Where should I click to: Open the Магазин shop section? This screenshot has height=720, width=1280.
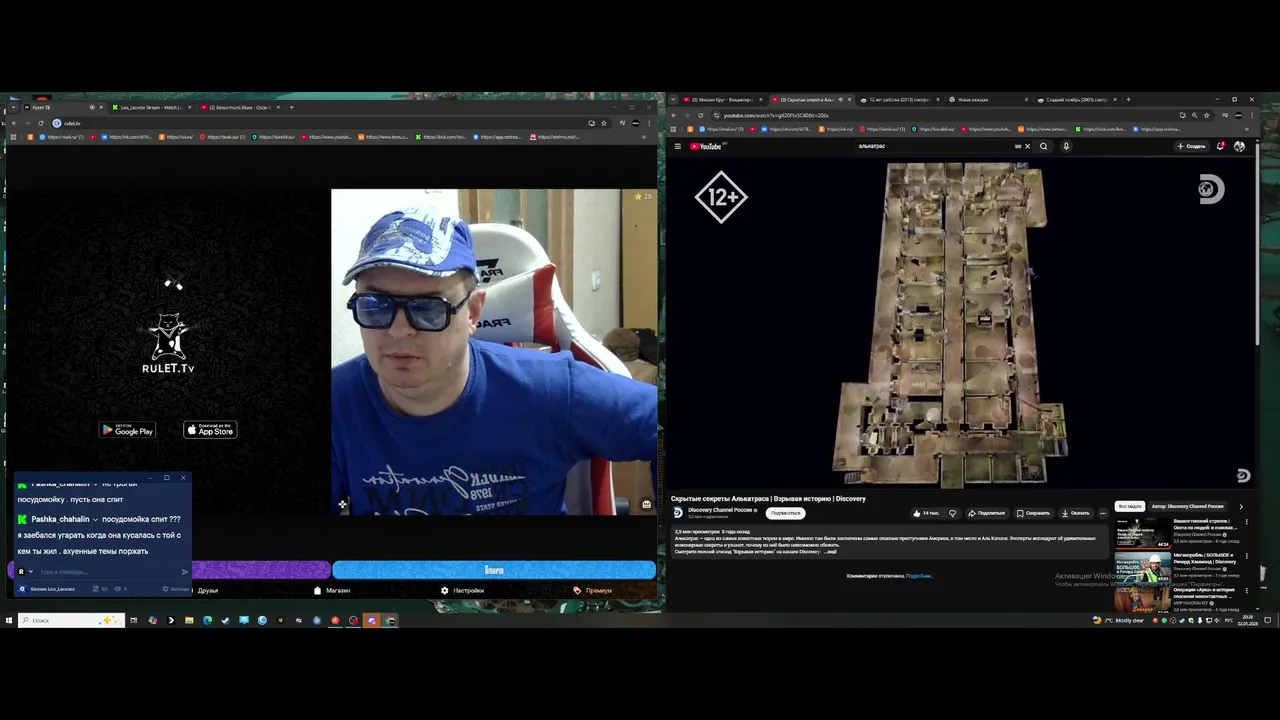332,590
